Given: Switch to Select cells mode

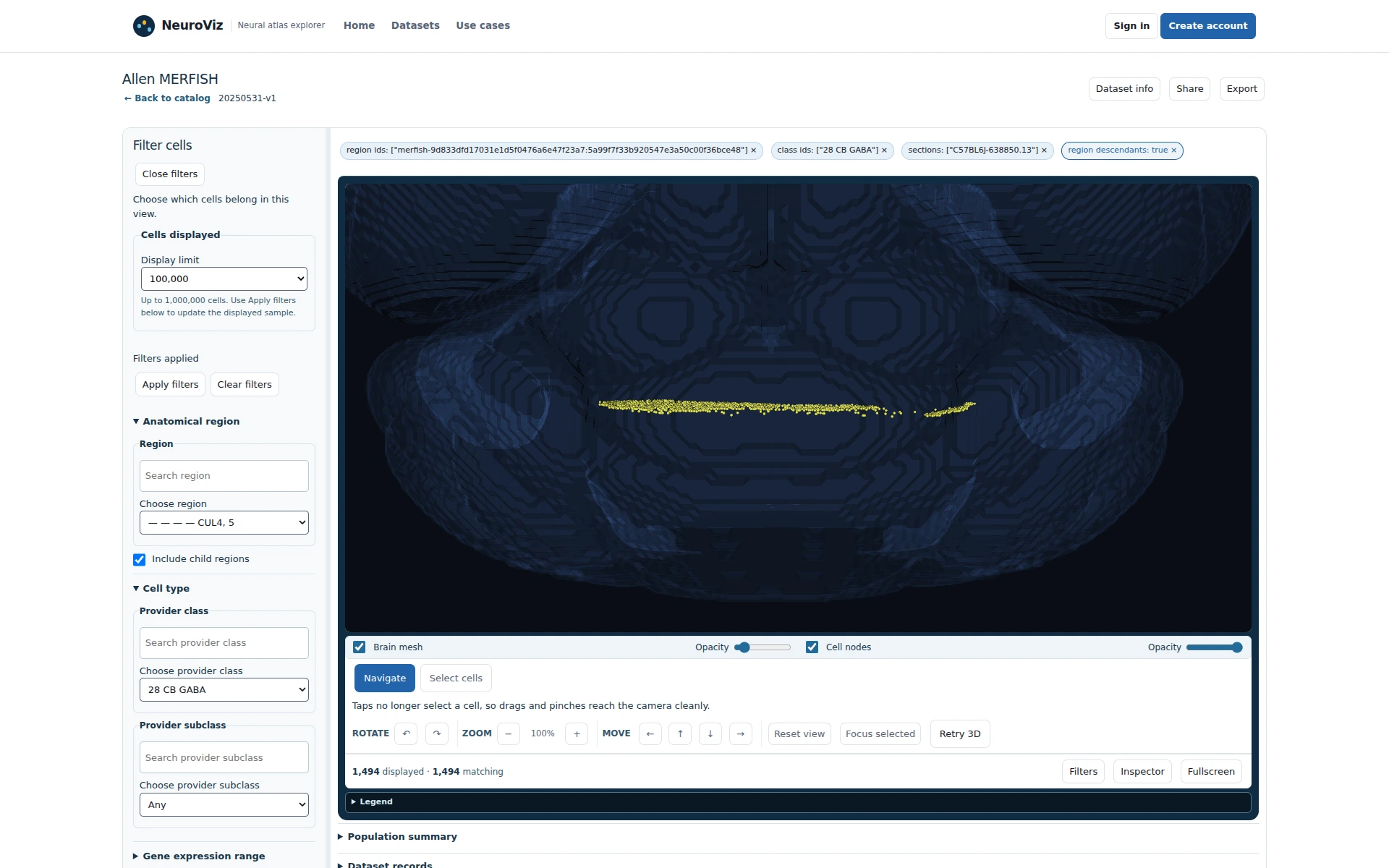Looking at the screenshot, I should (456, 678).
